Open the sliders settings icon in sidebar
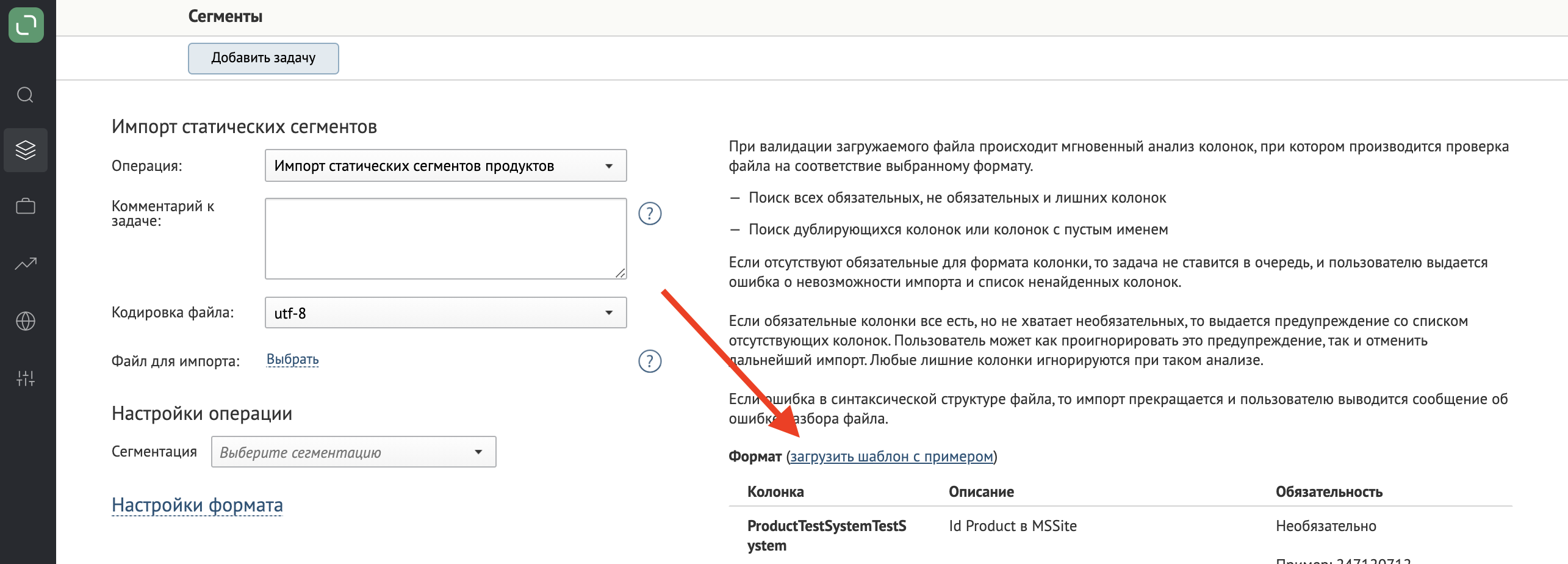 [x=26, y=378]
